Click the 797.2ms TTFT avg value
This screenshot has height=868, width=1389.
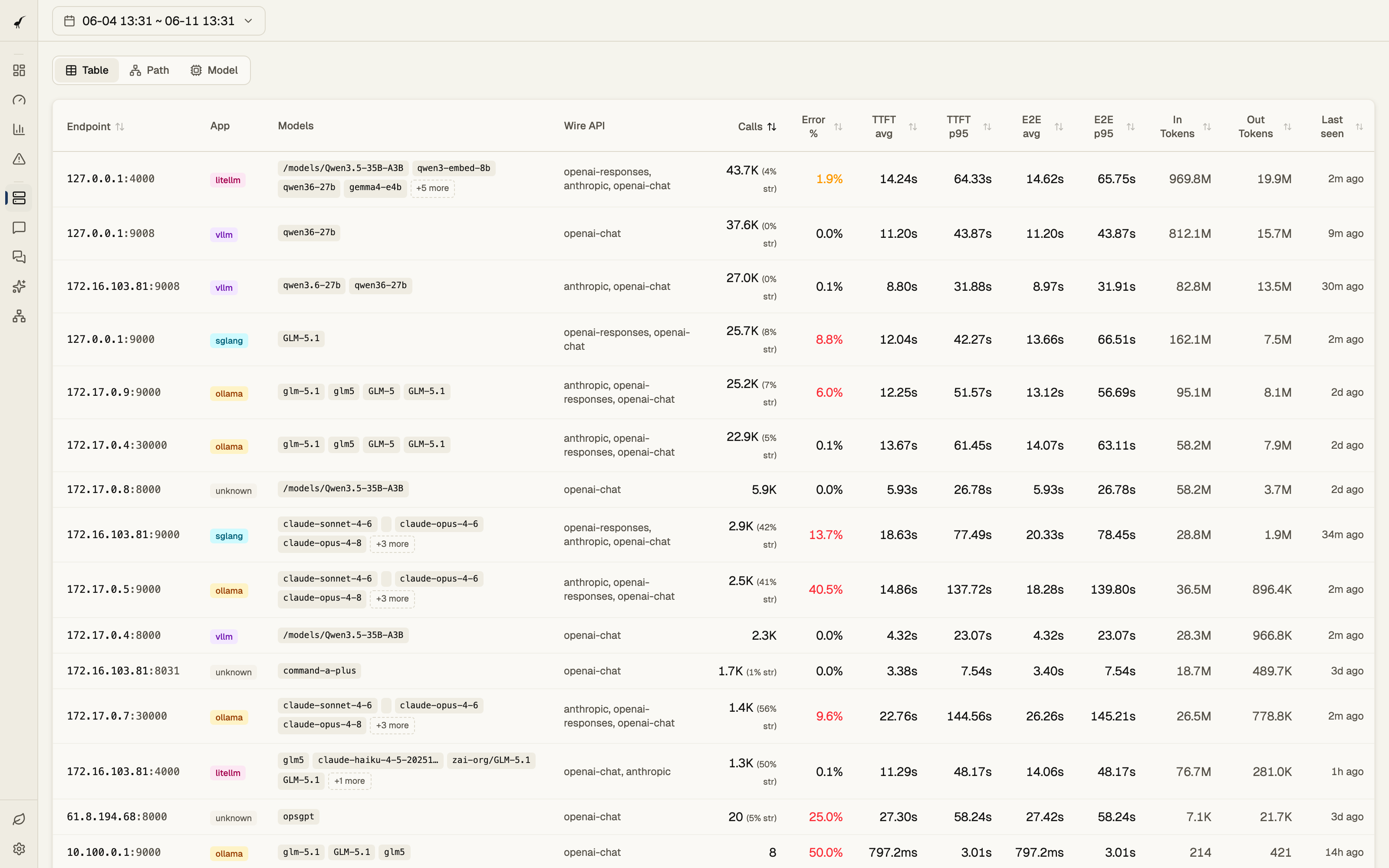tap(892, 852)
